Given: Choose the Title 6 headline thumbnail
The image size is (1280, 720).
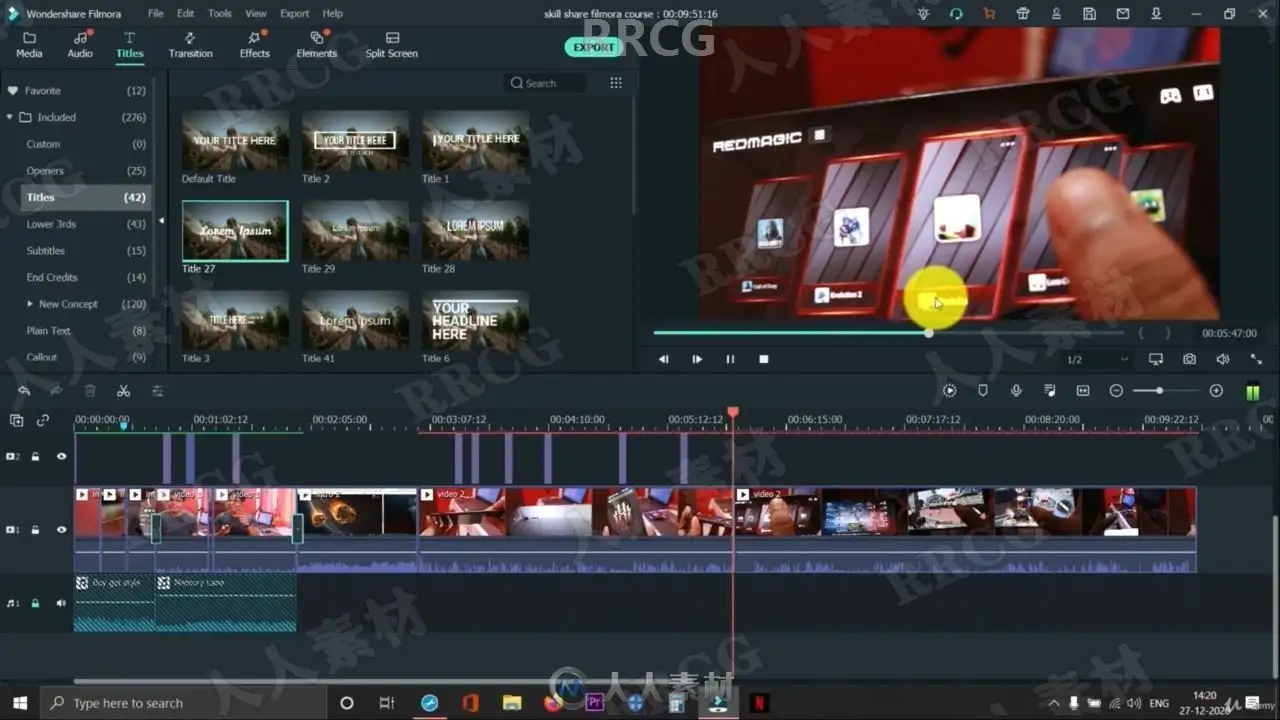Looking at the screenshot, I should pos(475,321).
